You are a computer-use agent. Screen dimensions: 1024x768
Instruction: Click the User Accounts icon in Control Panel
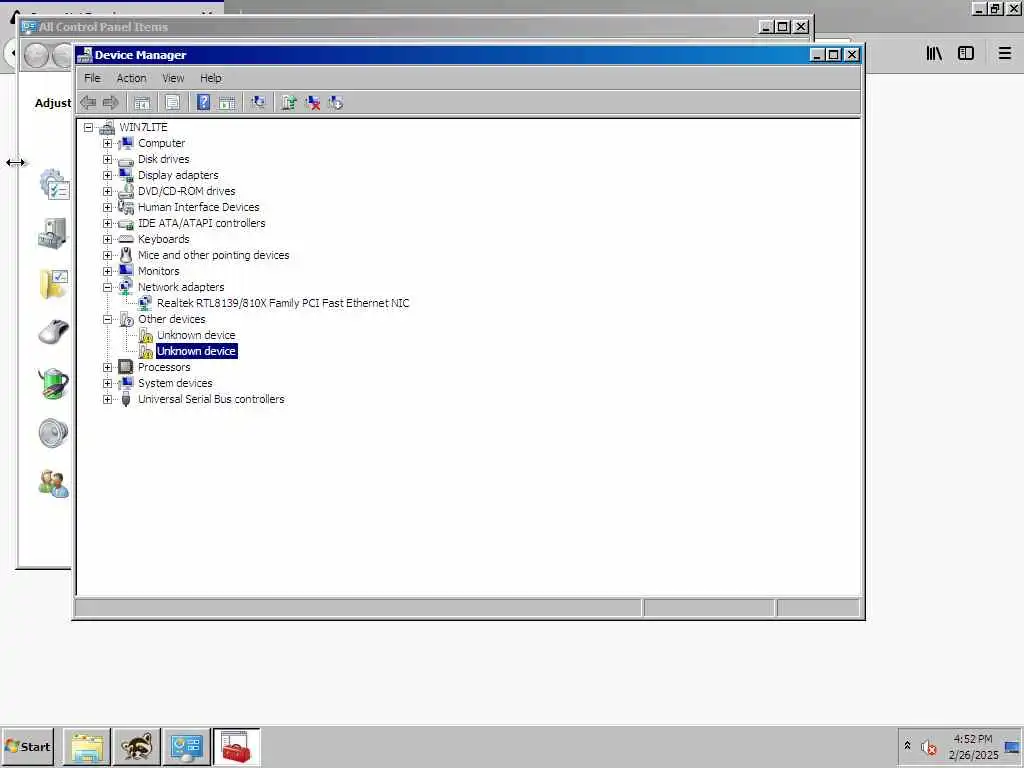coord(54,483)
